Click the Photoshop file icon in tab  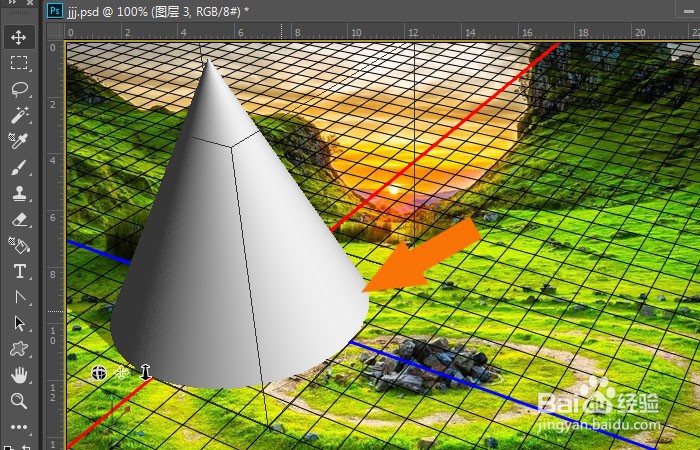55,11
